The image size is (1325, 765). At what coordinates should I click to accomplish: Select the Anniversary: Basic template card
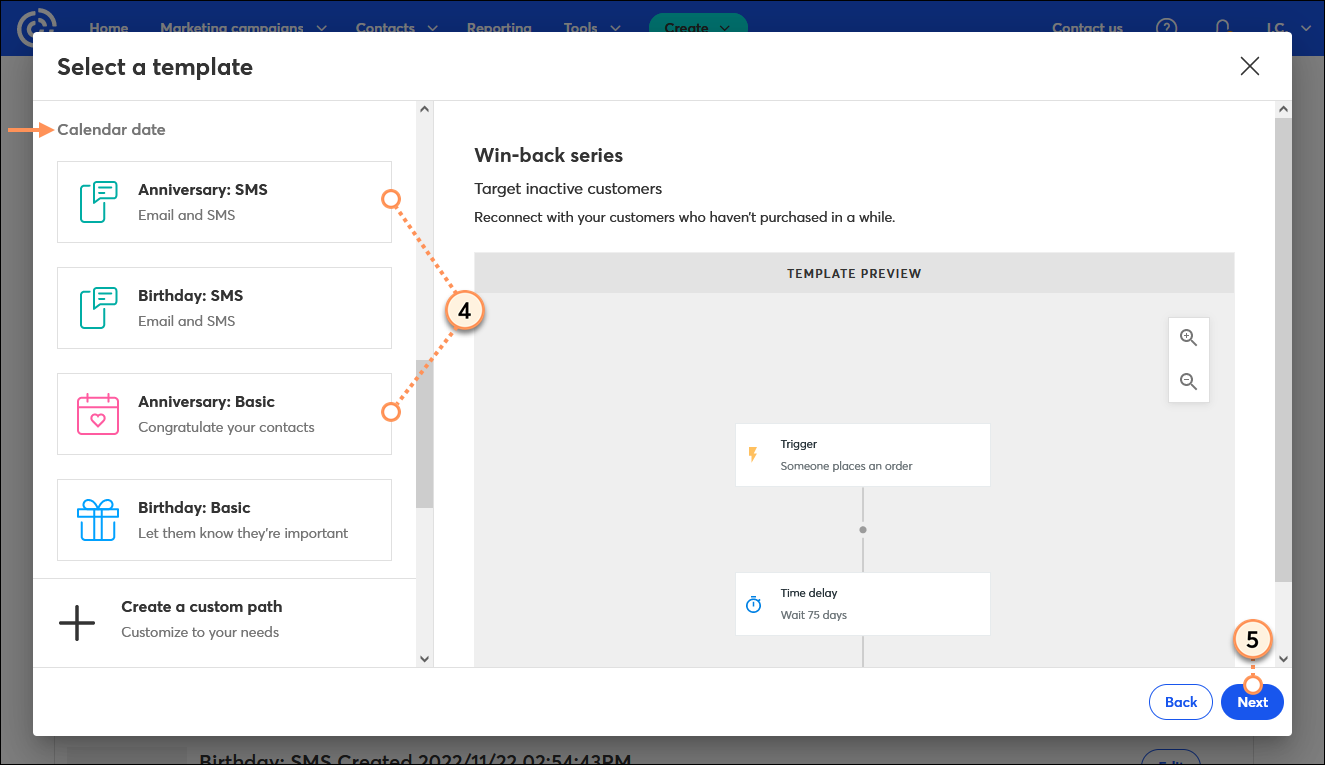coord(224,414)
